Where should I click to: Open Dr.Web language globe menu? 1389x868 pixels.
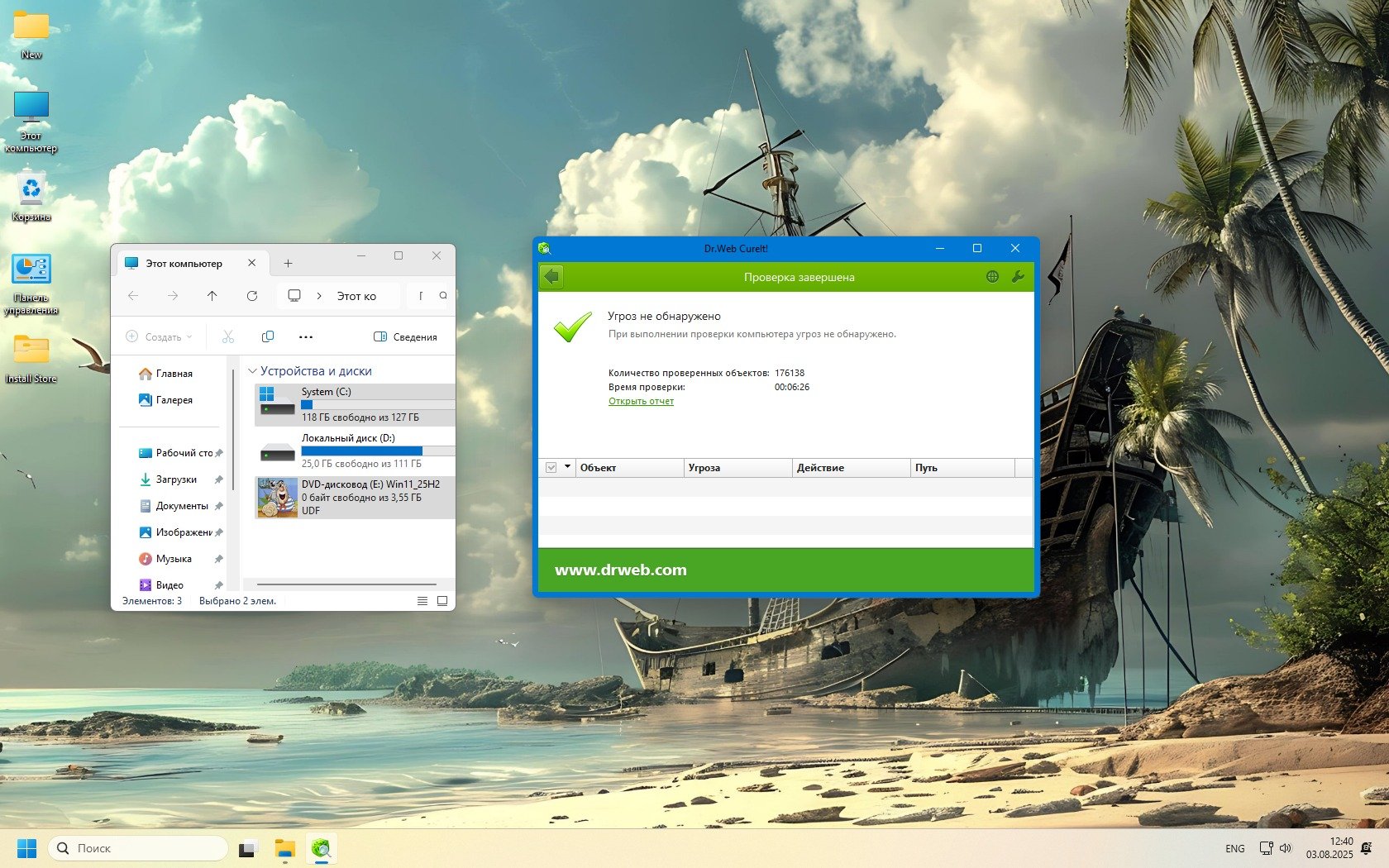coord(992,277)
